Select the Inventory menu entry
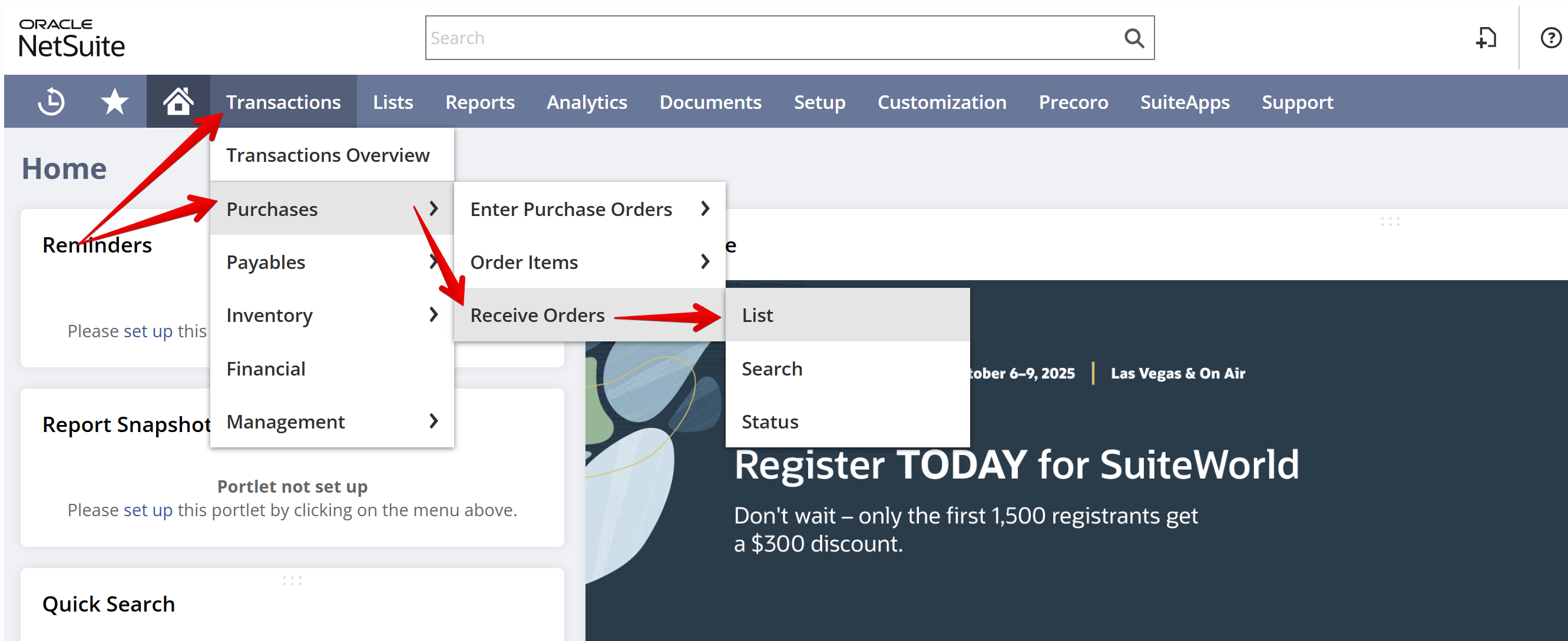 click(x=332, y=315)
